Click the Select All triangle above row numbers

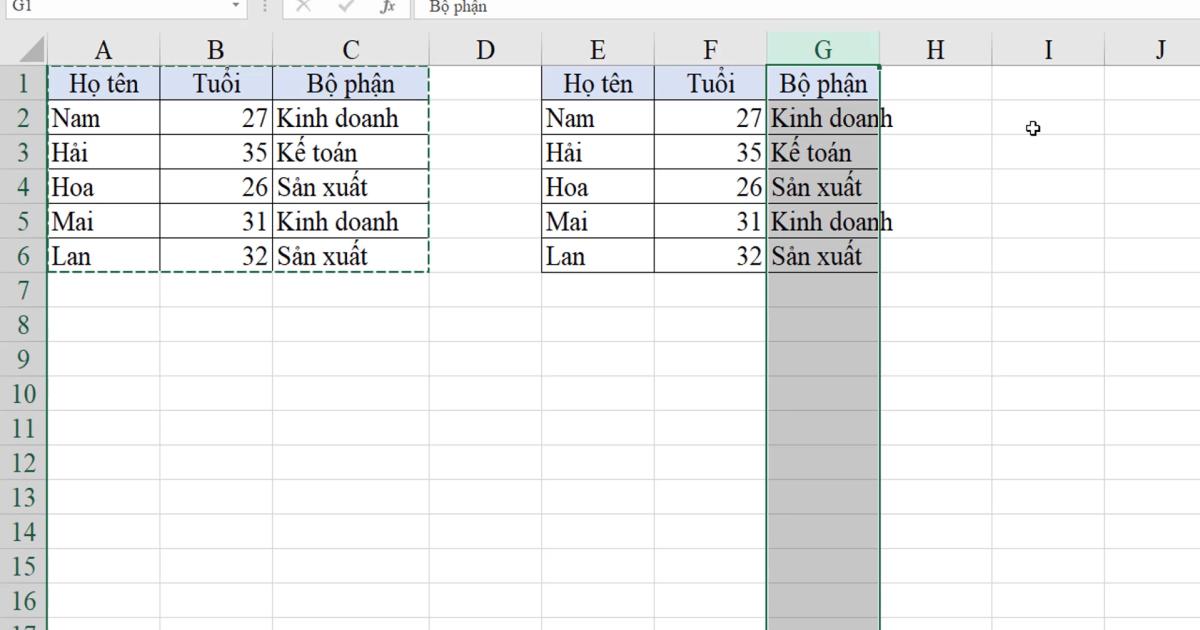pyautogui.click(x=30, y=48)
